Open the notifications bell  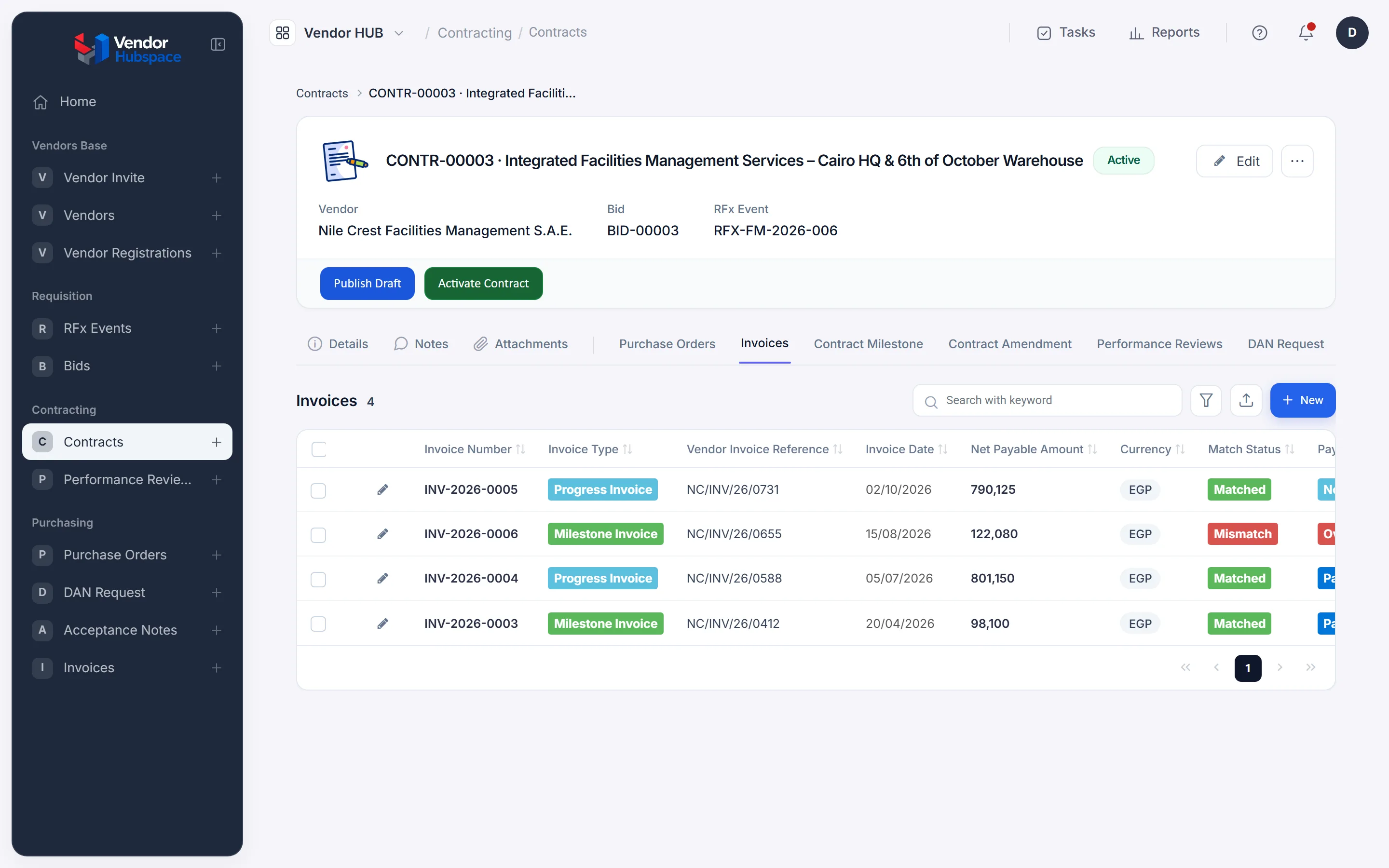pyautogui.click(x=1306, y=33)
